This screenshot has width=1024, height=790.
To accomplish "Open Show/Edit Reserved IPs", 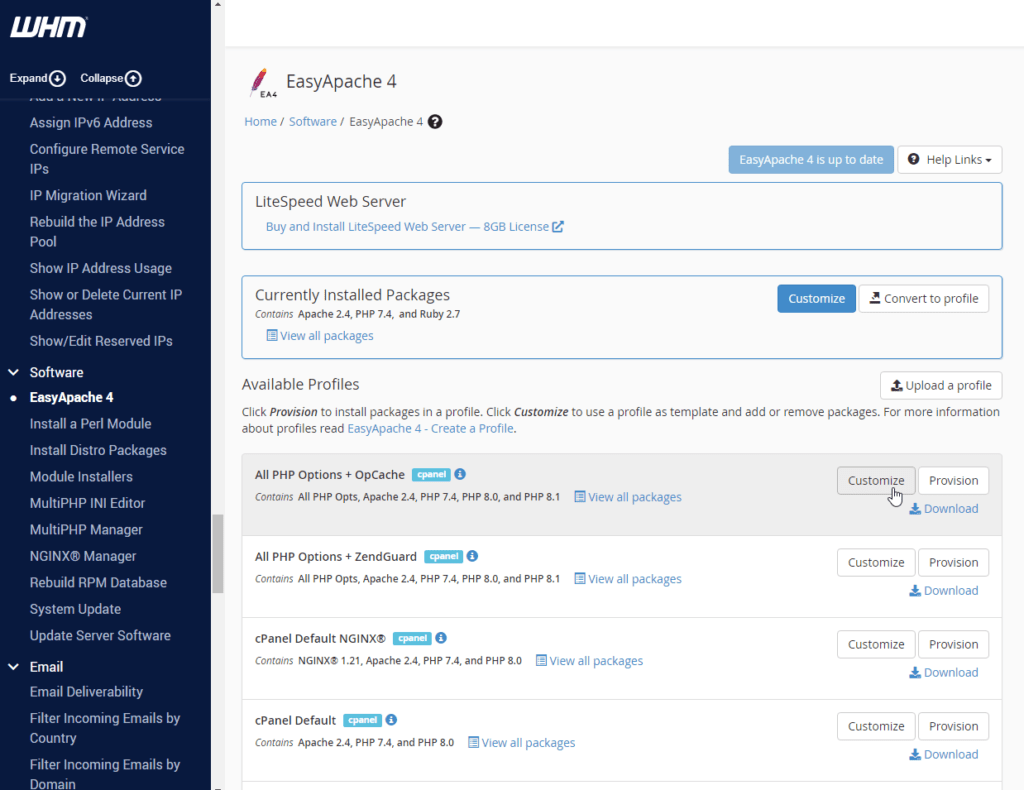I will pos(101,341).
